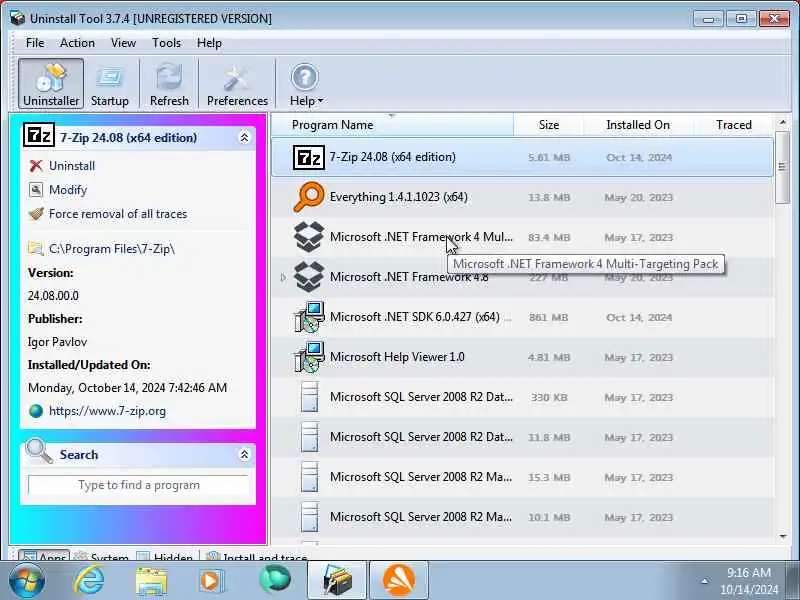Select the Everything 1.4.1.1023 (x64) entry
Viewport: 800px width, 600px height.
pos(522,197)
